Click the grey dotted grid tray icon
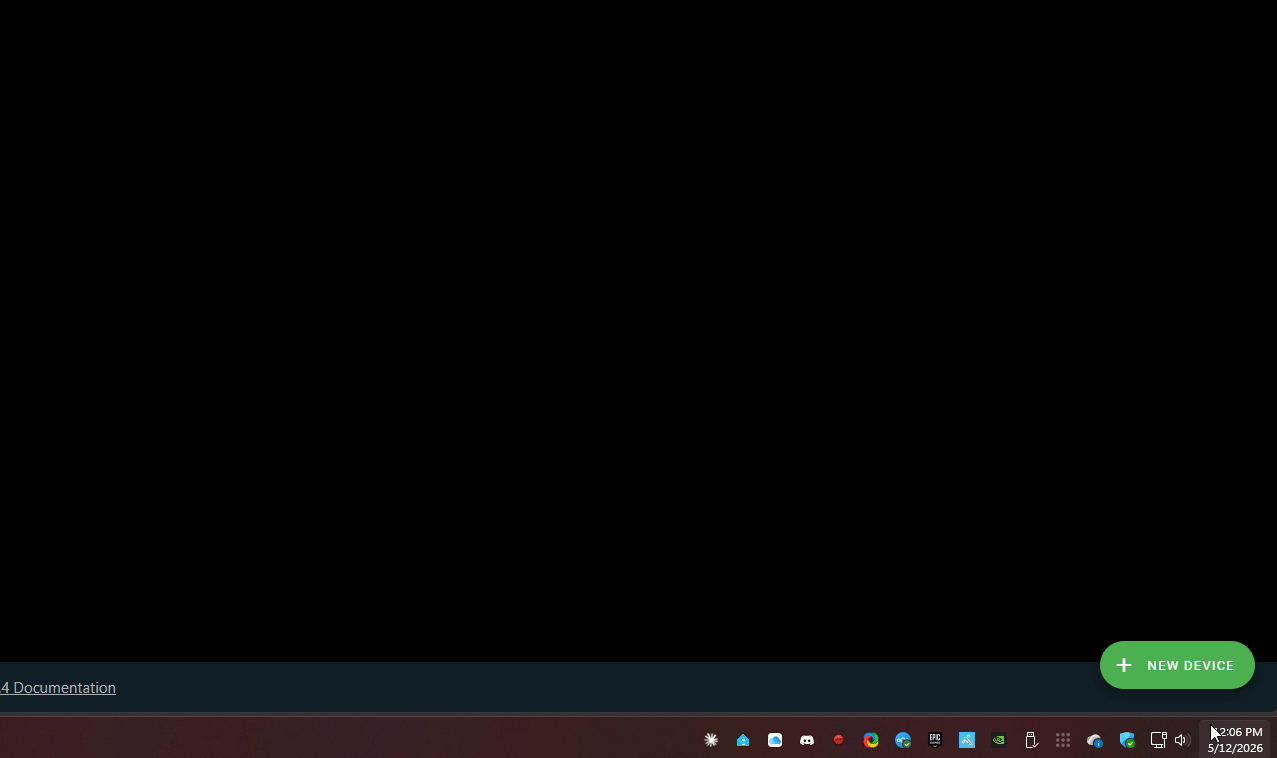1277x758 pixels. [x=1063, y=740]
